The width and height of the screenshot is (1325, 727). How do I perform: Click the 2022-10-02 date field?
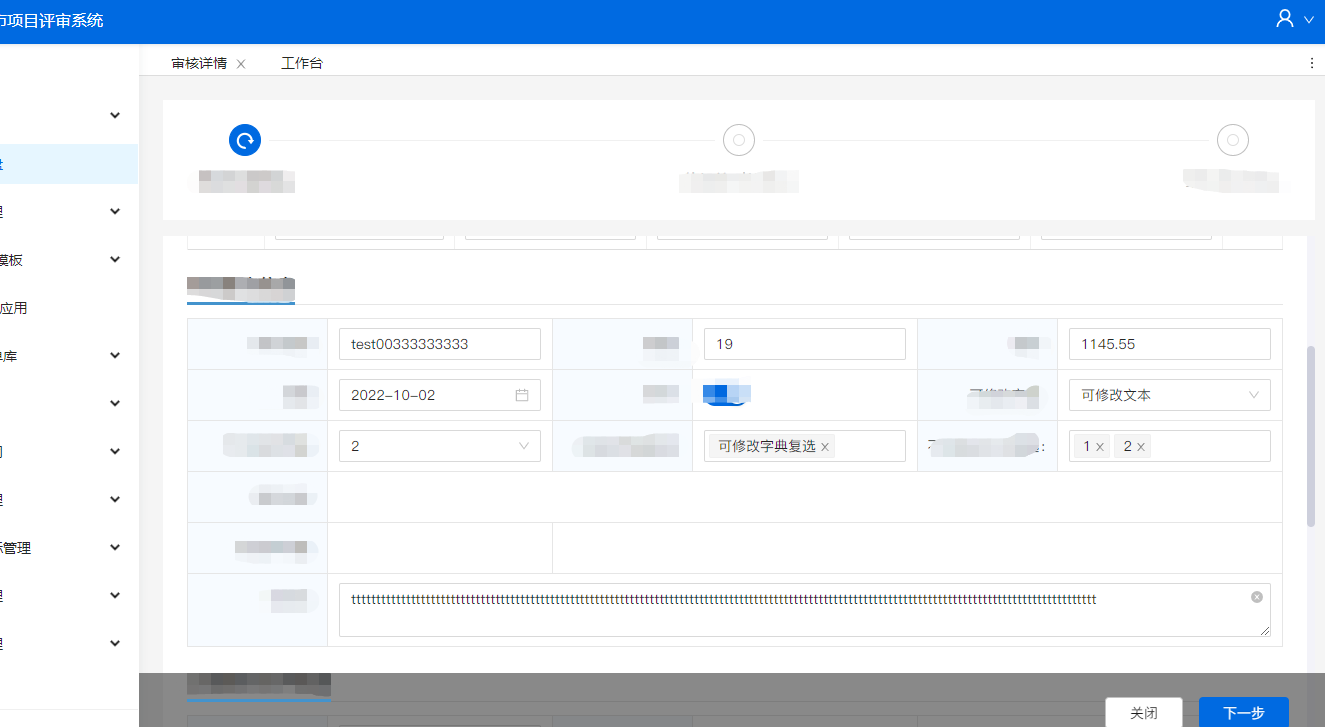pyautogui.click(x=440, y=395)
